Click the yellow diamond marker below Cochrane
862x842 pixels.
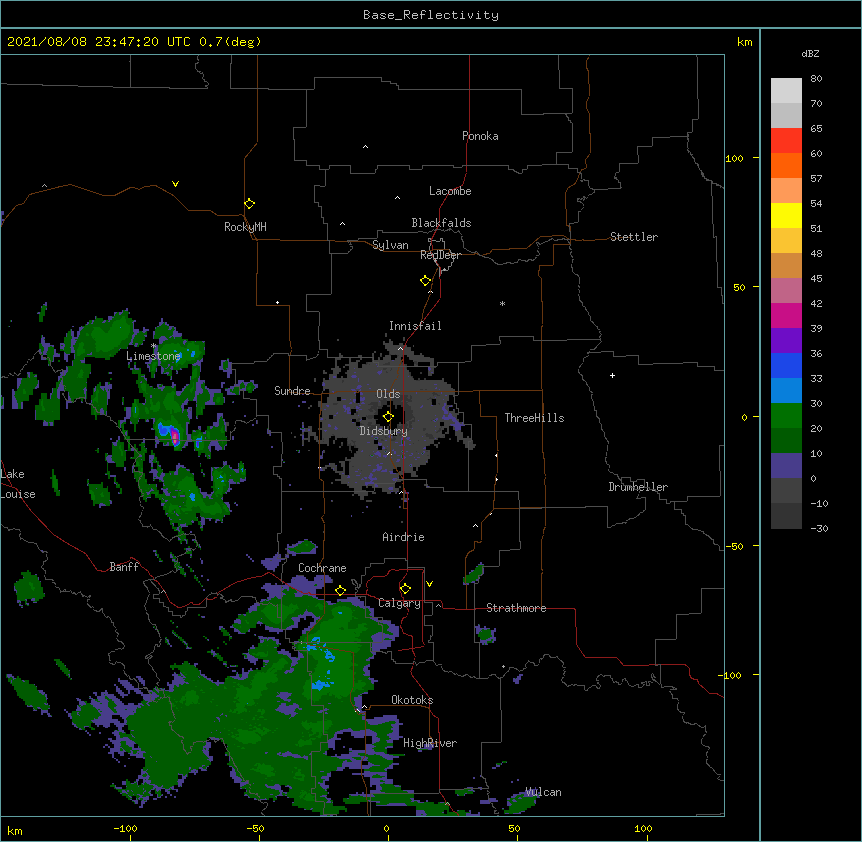[340, 590]
